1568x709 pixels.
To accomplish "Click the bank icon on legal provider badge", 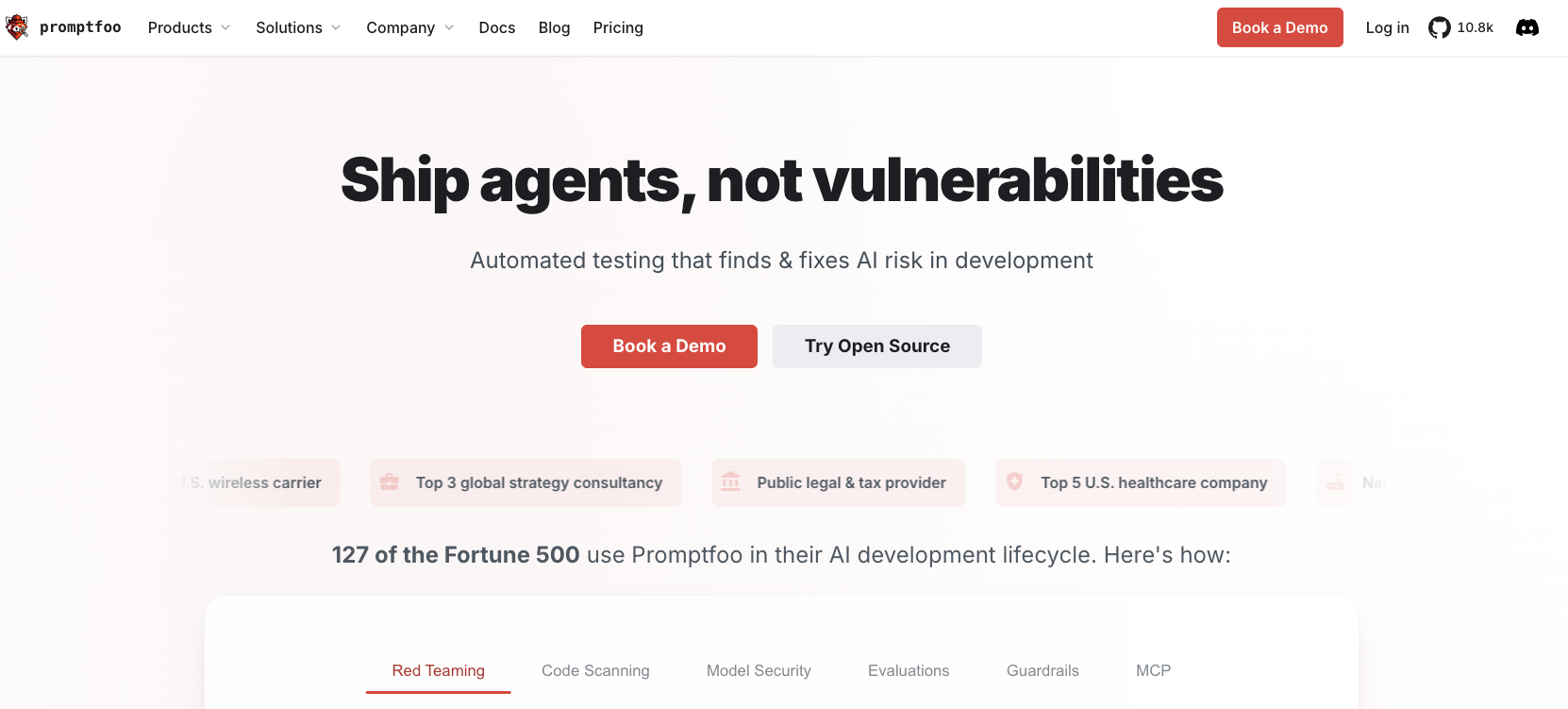I will pos(730,482).
